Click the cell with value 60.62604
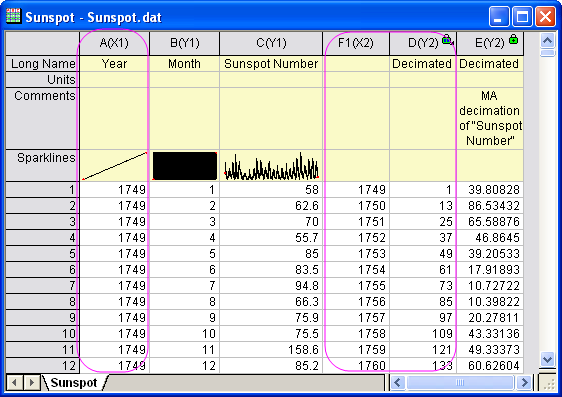This screenshot has height=397, width=562. click(x=490, y=365)
